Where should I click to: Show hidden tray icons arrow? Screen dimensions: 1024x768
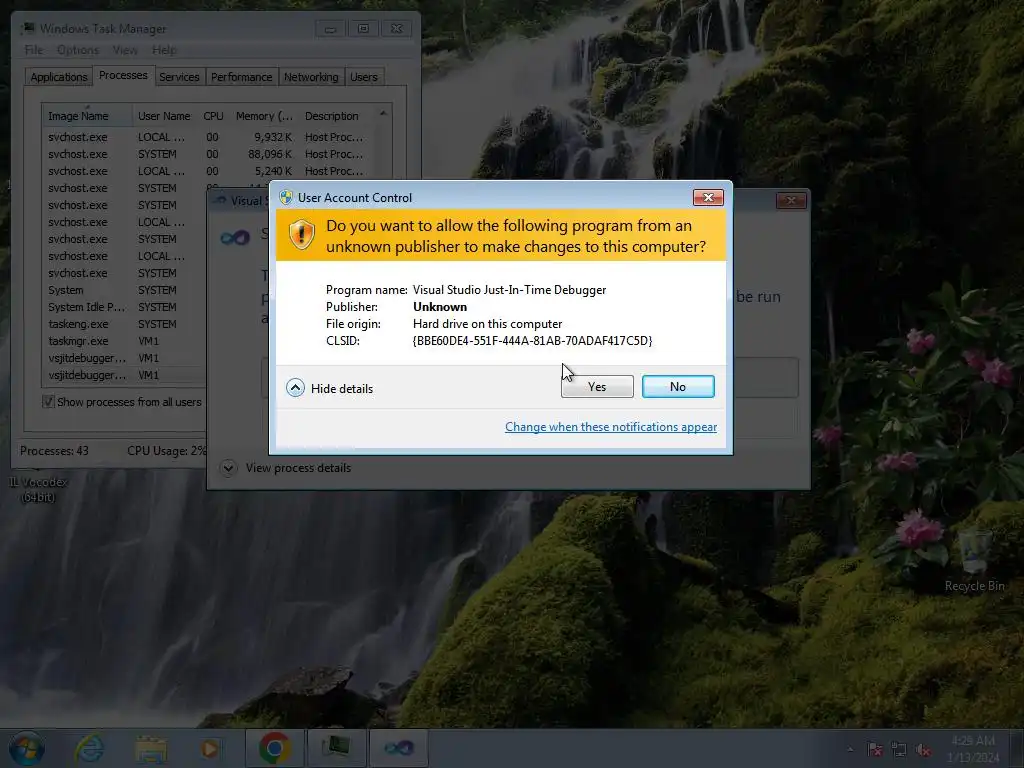pos(850,749)
